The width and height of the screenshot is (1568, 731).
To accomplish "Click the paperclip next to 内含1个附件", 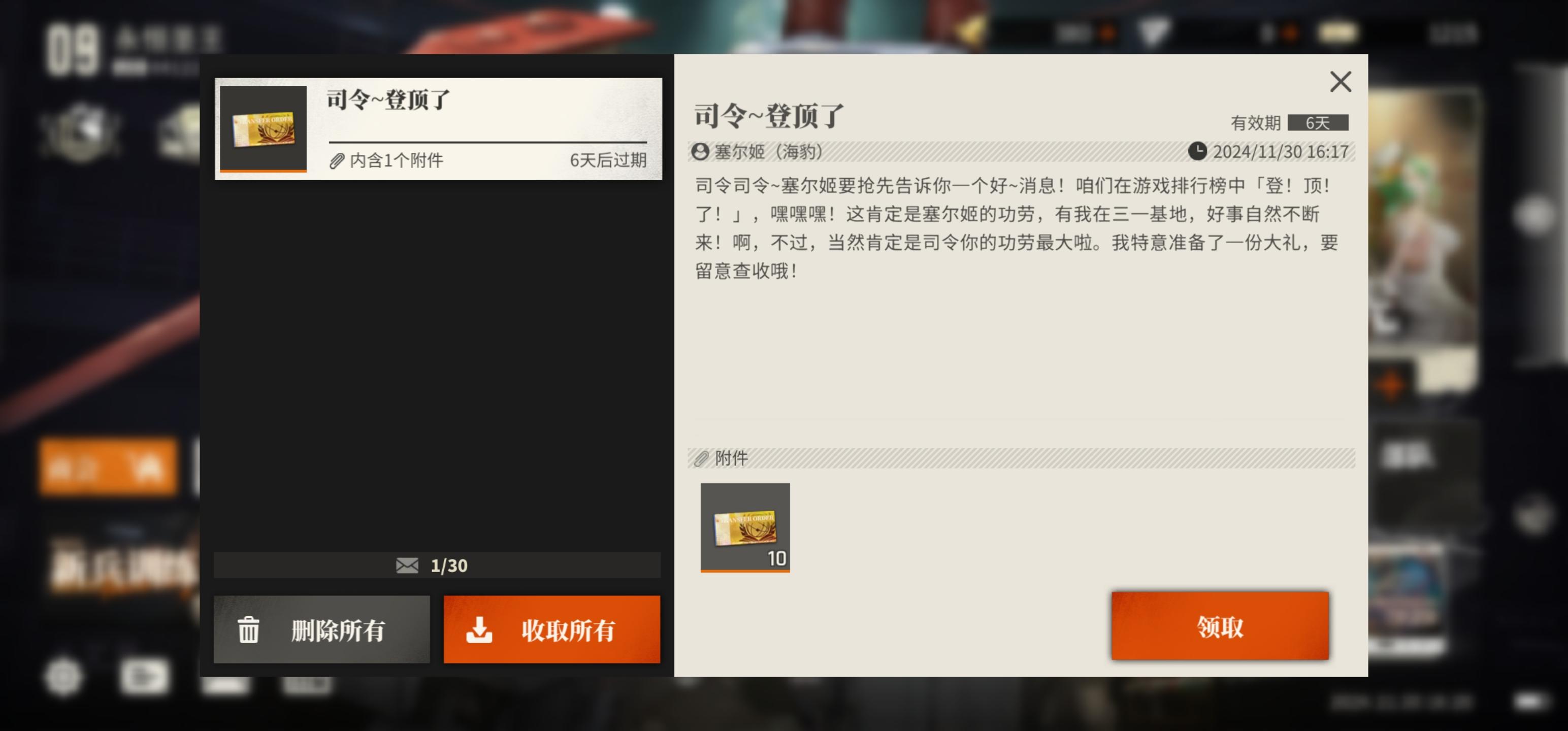I will [337, 161].
